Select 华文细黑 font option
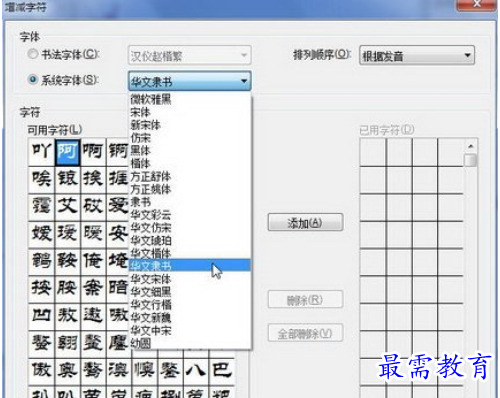Screen dimensions: 500x398 pos(190,291)
